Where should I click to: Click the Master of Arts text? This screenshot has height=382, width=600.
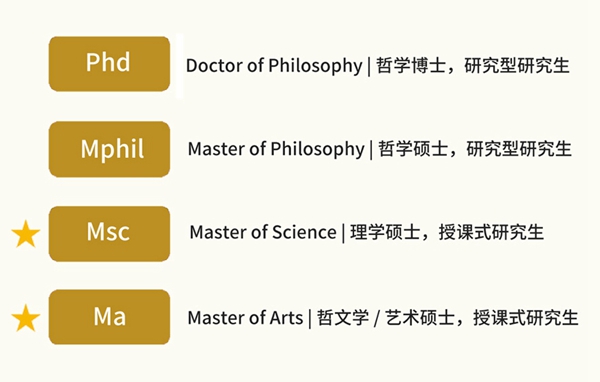[x=245, y=318]
